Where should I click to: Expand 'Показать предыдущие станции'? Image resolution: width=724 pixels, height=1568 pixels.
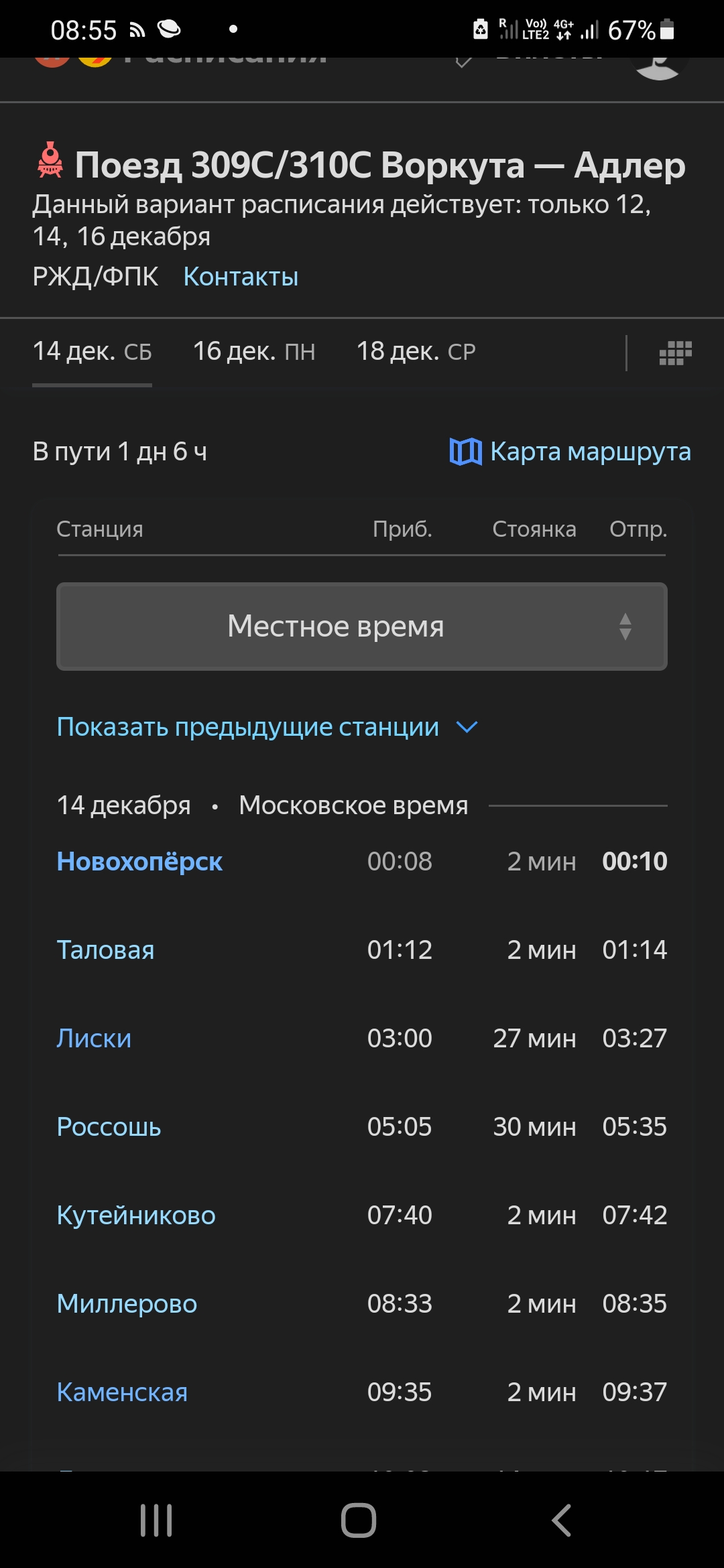click(x=247, y=727)
